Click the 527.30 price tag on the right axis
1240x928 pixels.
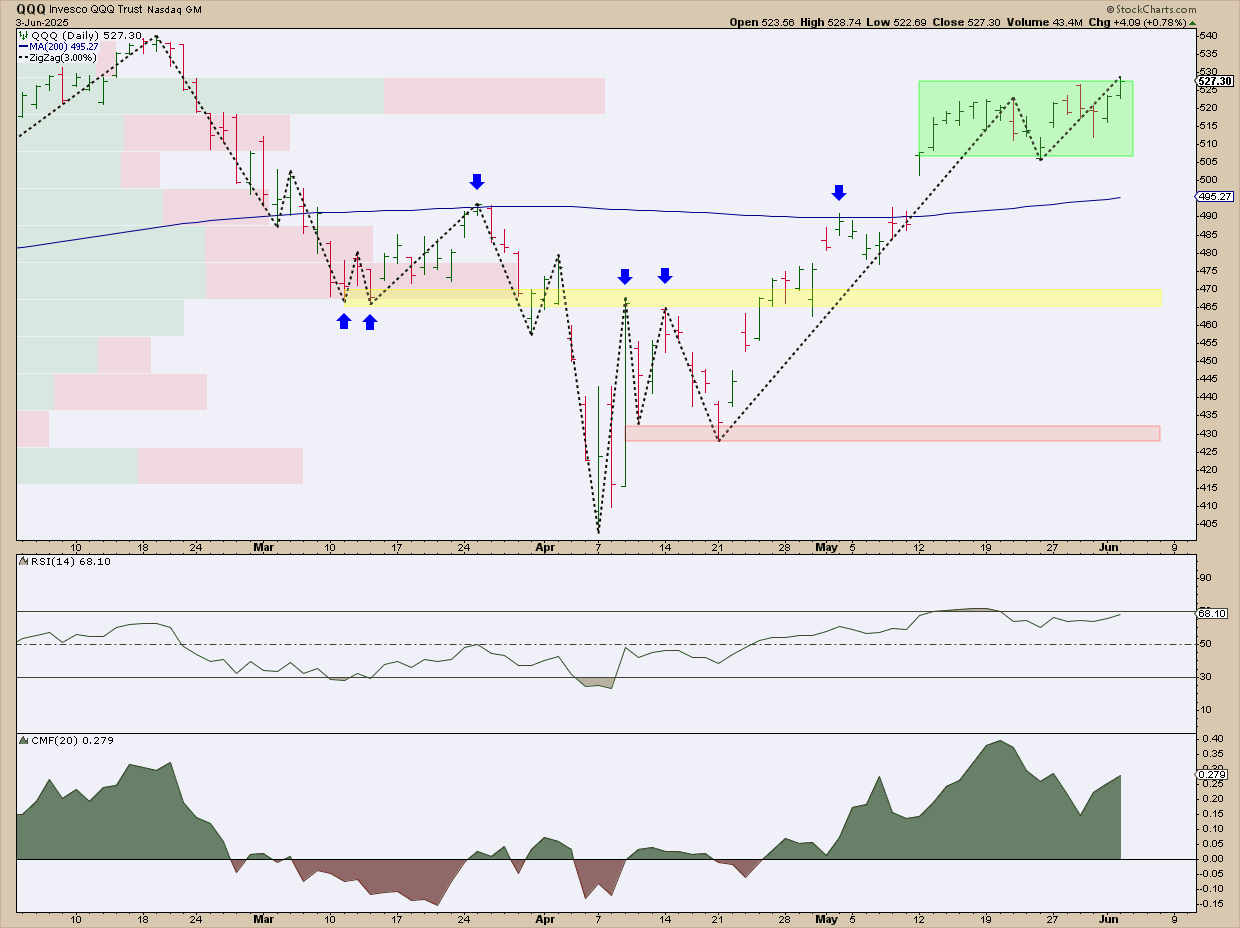(x=1214, y=82)
